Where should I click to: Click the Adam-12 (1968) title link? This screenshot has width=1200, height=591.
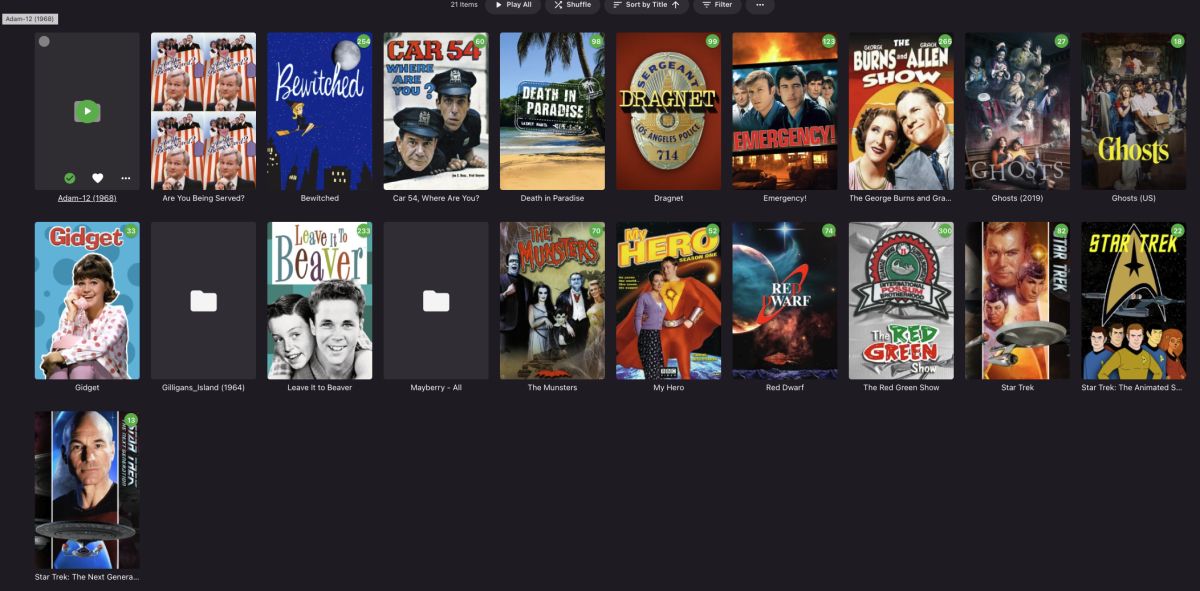87,198
